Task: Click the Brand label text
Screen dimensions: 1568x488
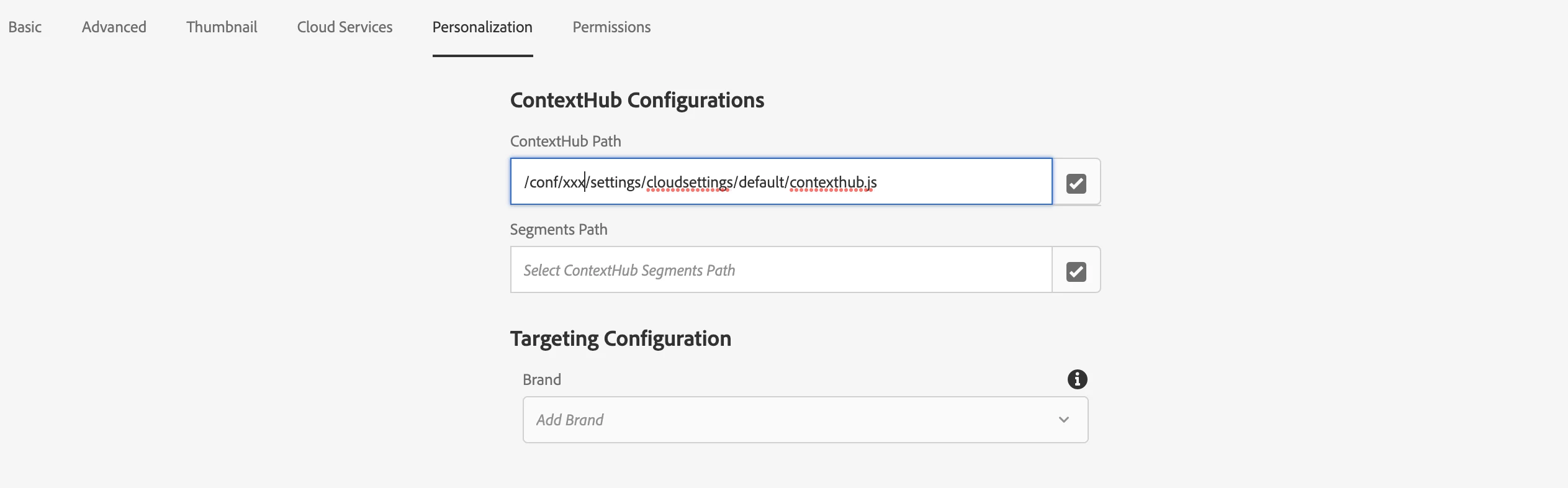Action: pos(542,380)
